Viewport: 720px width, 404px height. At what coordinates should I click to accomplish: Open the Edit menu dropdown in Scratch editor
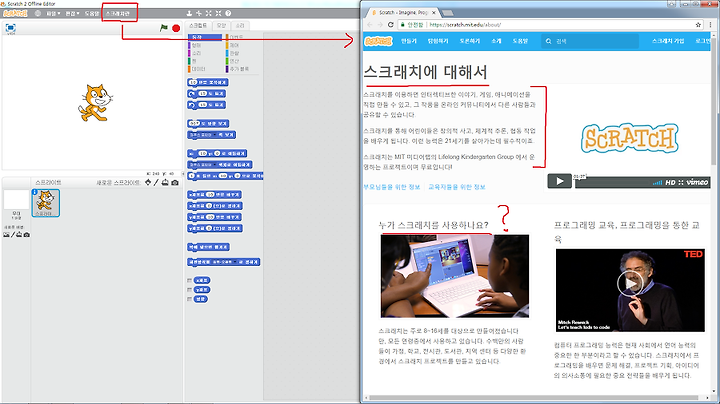click(x=72, y=13)
